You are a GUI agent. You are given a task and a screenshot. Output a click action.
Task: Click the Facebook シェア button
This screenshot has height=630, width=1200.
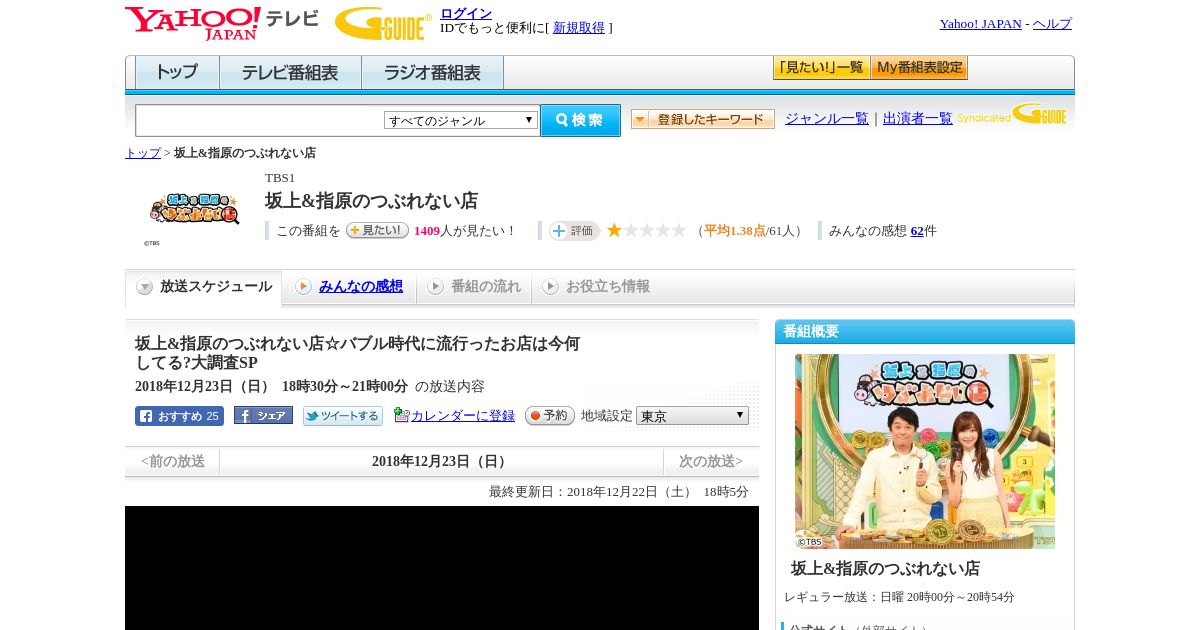click(263, 415)
